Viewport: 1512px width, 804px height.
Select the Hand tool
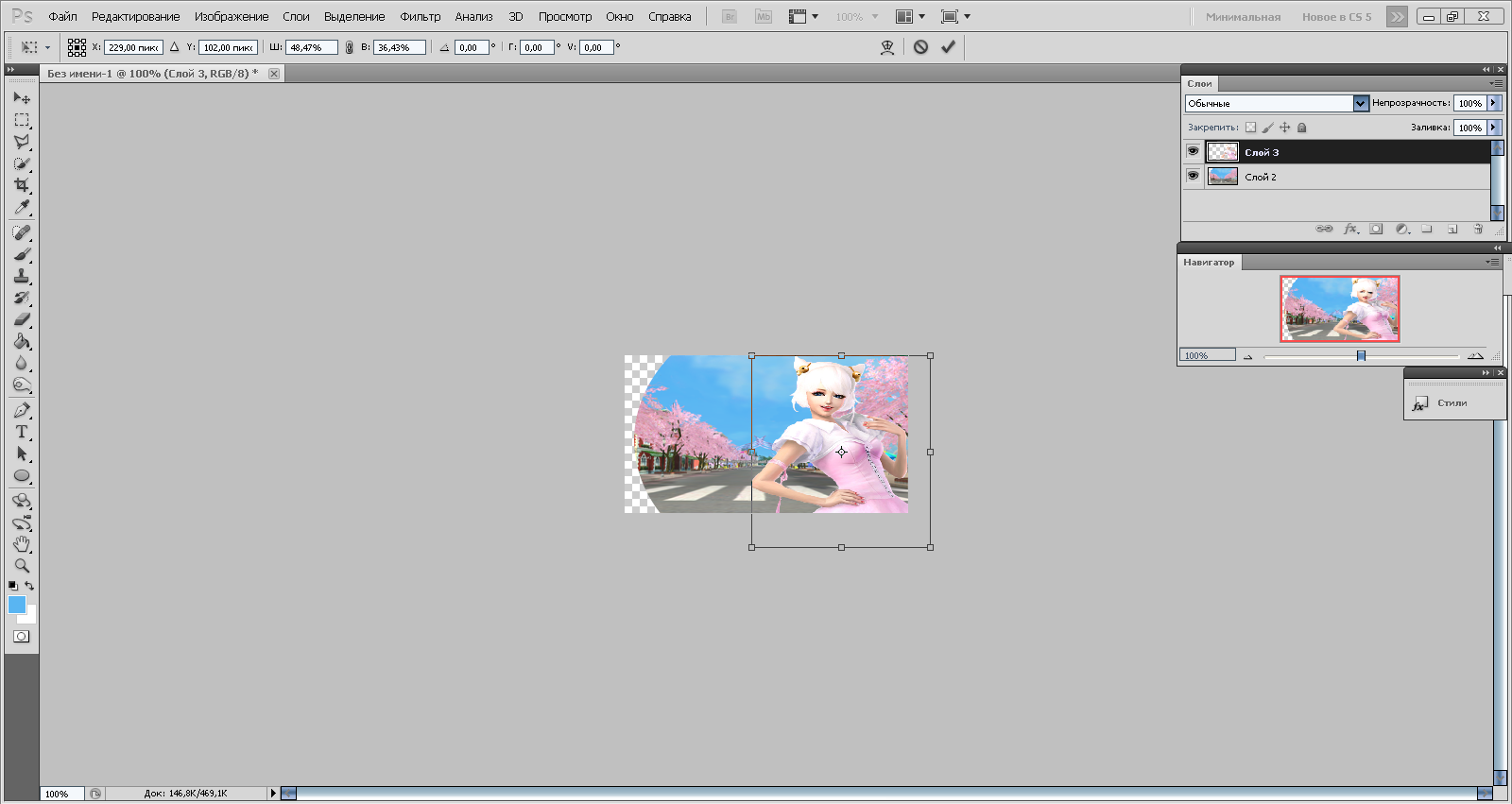pyautogui.click(x=22, y=544)
